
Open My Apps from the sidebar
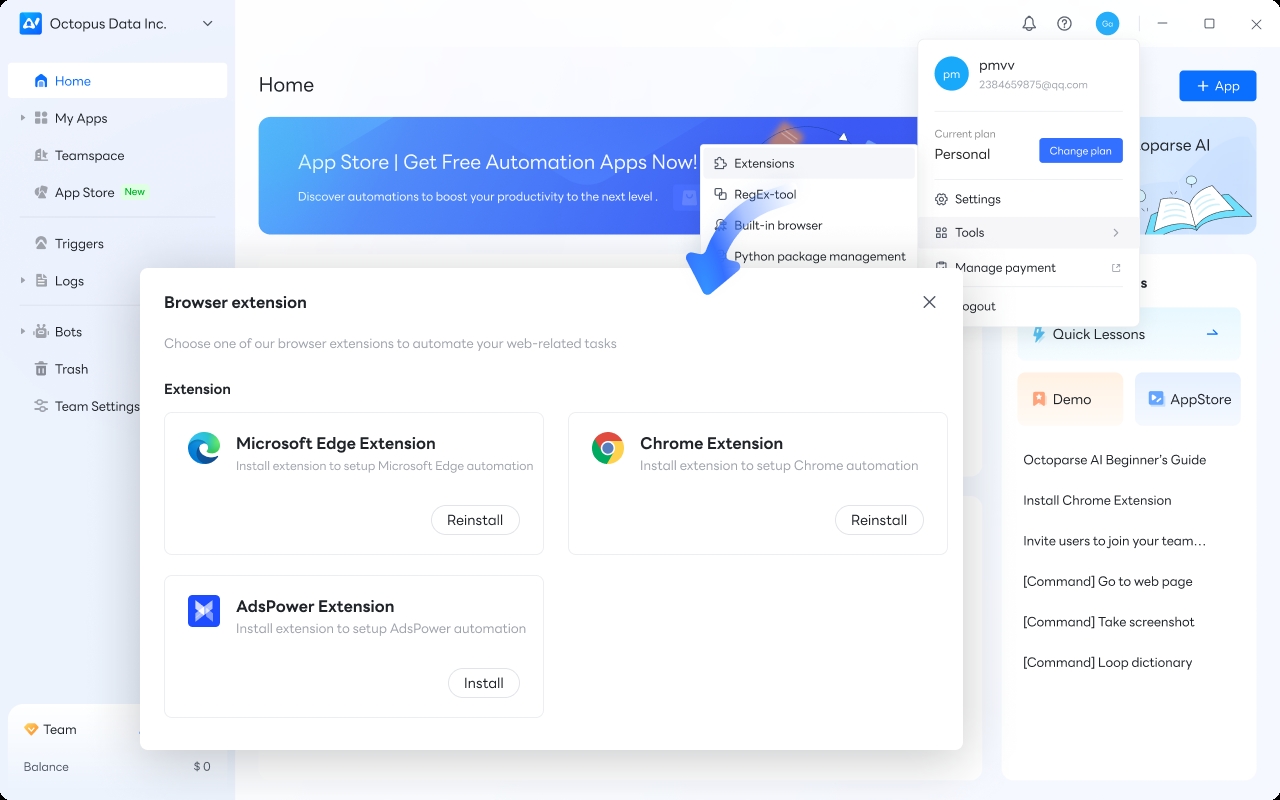[x=81, y=118]
